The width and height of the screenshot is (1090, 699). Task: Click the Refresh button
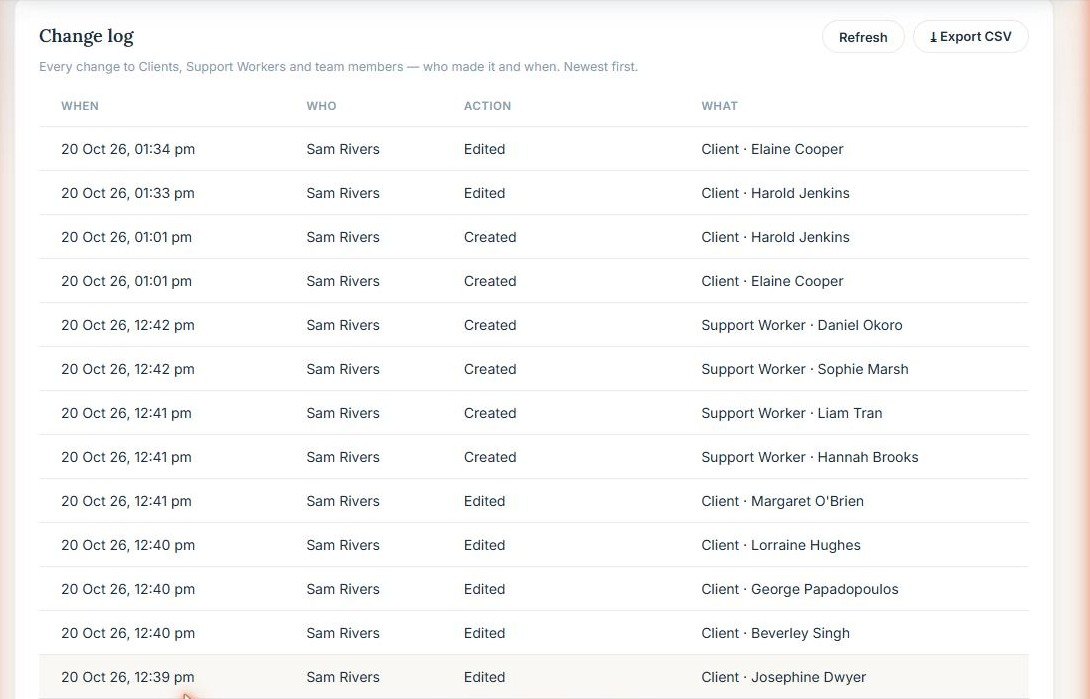[x=863, y=37]
